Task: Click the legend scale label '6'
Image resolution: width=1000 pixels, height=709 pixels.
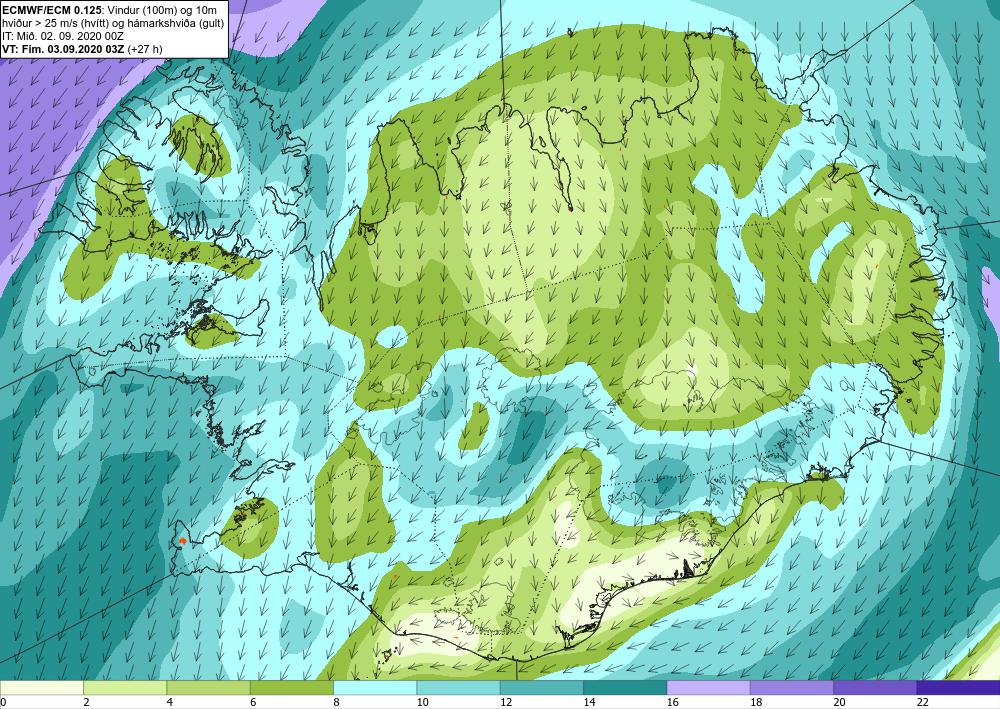Action: point(253,703)
